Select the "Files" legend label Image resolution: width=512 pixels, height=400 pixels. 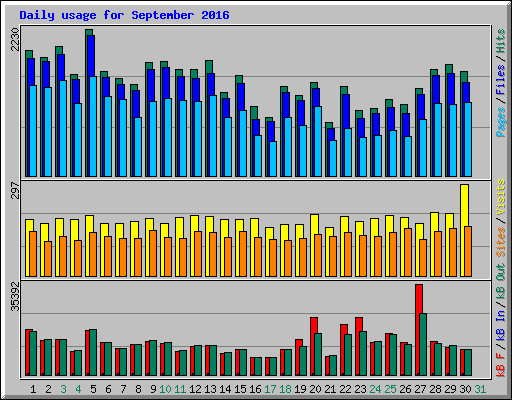pyautogui.click(x=501, y=81)
